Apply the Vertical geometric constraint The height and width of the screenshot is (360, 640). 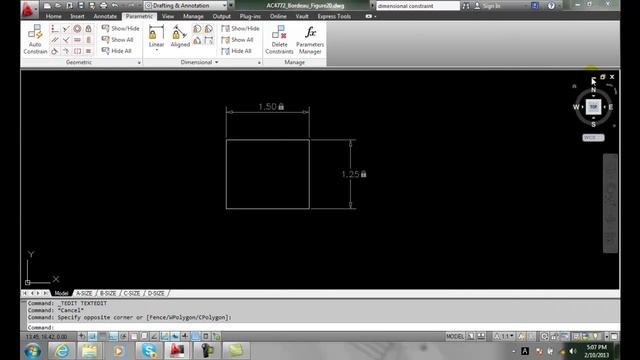pyautogui.click(x=88, y=40)
